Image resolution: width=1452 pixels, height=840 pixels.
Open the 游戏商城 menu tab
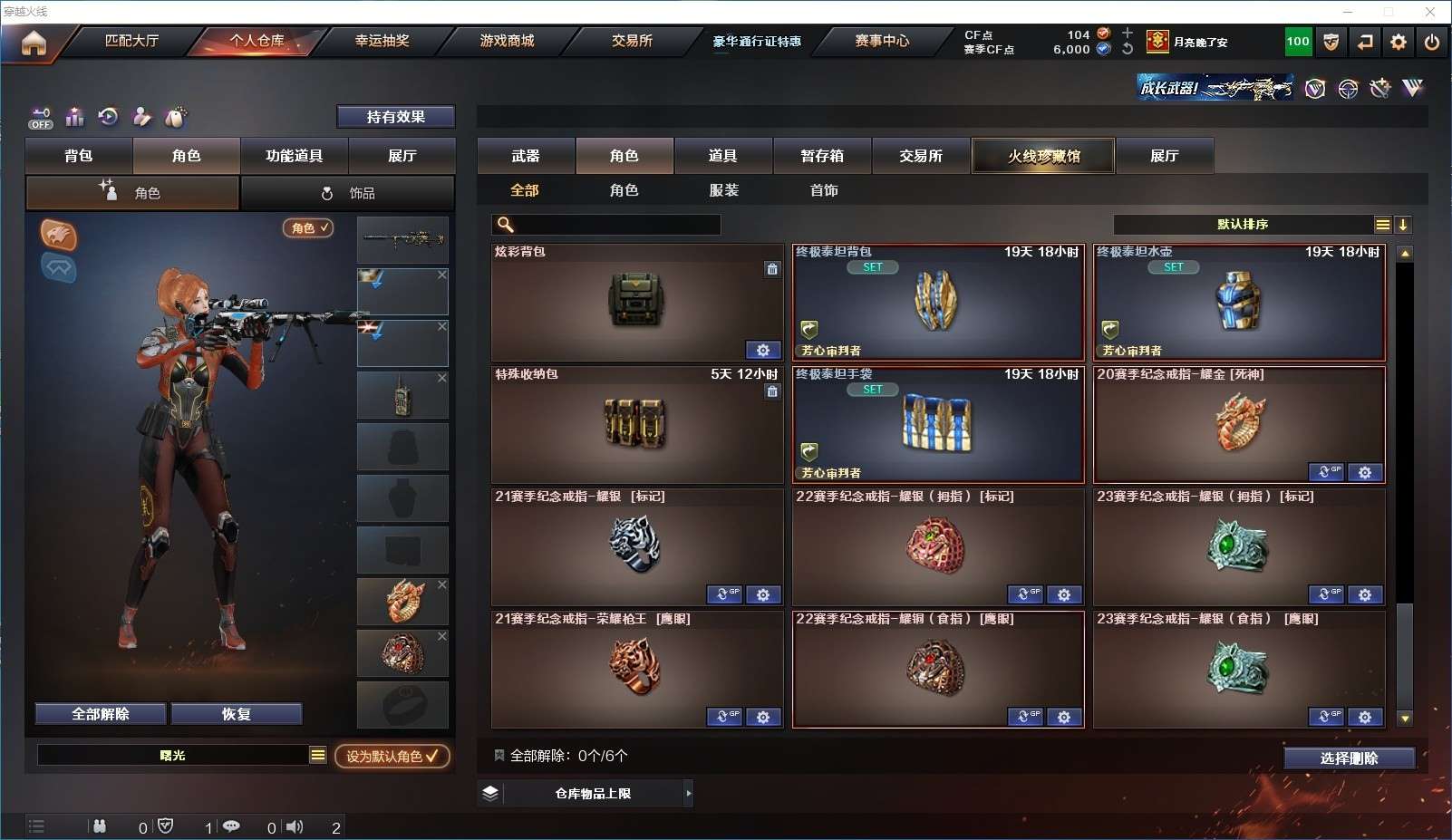tap(507, 41)
